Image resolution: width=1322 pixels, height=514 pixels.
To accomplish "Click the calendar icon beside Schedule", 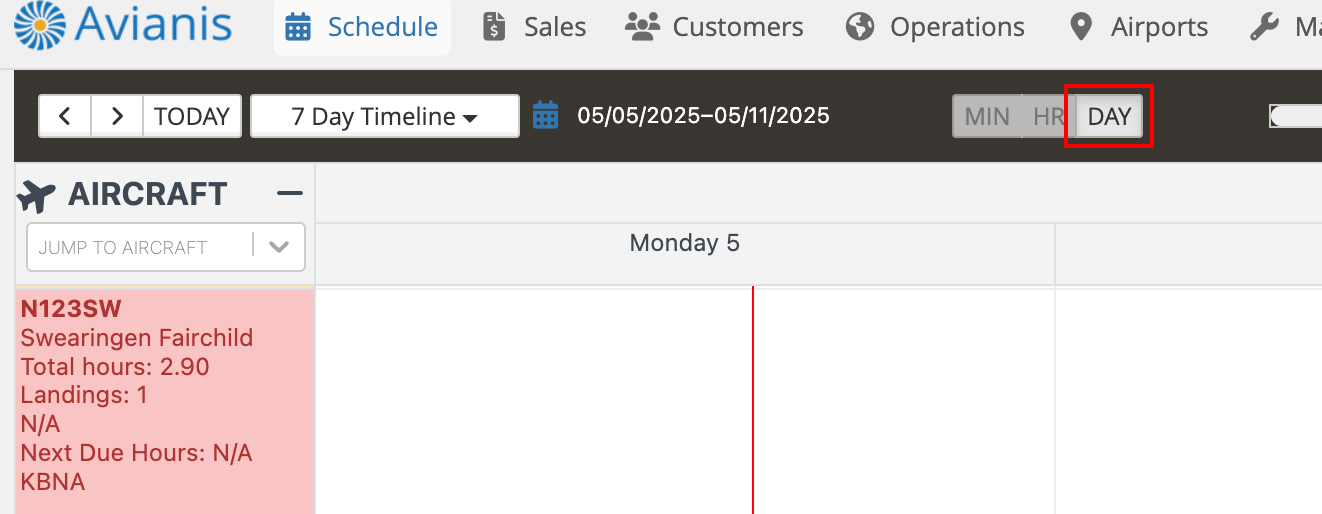I will coord(297,27).
